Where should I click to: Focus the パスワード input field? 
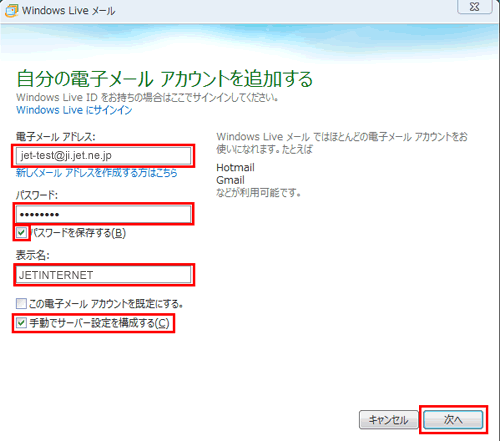[103, 214]
